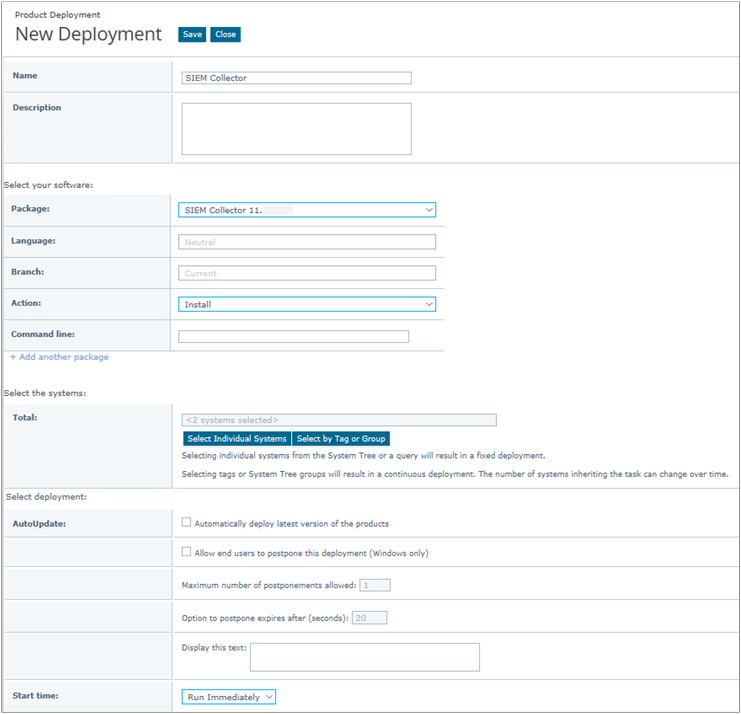The image size is (741, 714).
Task: Click the Select by Tag or Group button
Action: [341, 439]
